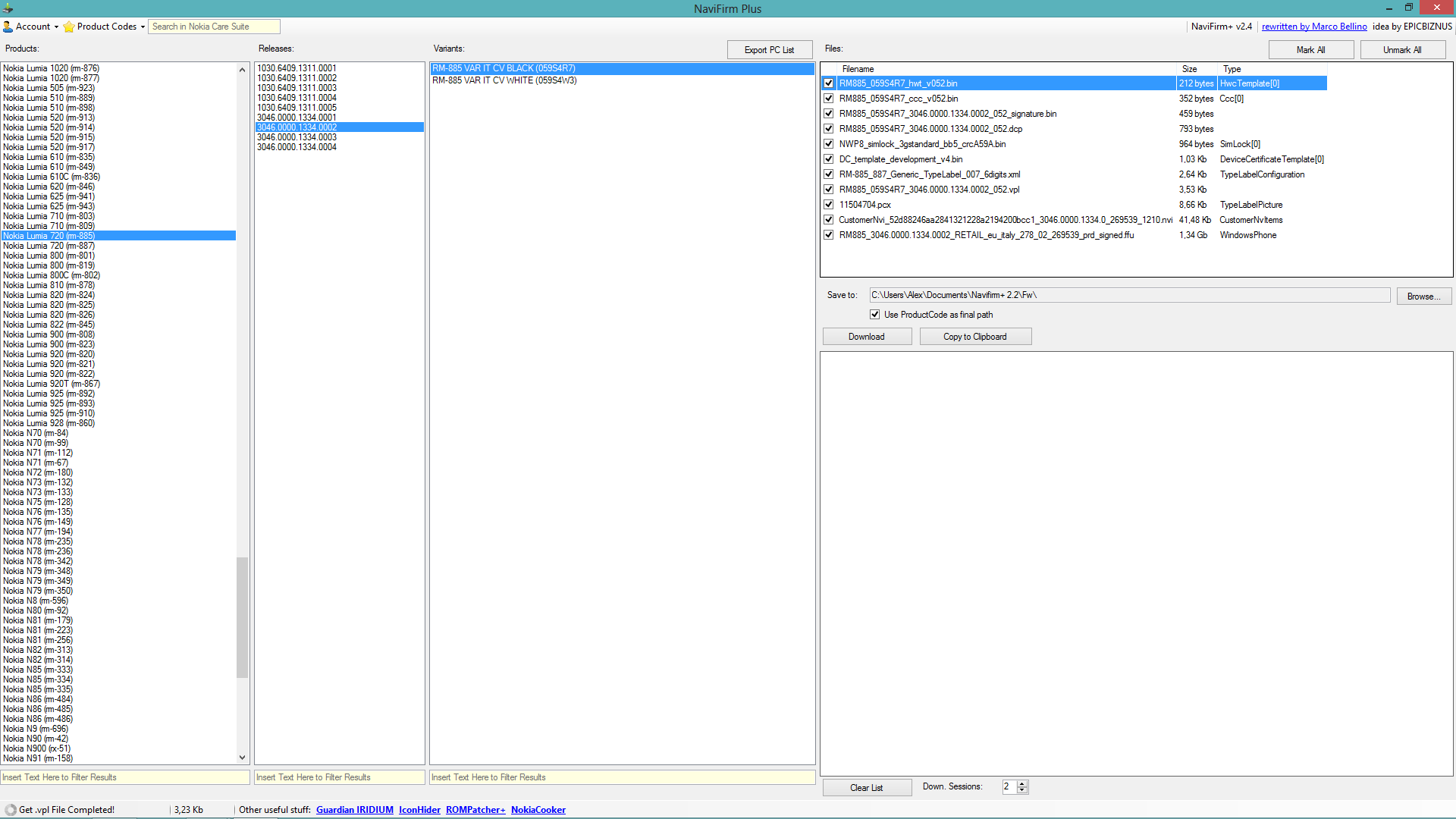Open IconHider link
The width and height of the screenshot is (1456, 819).
click(419, 810)
